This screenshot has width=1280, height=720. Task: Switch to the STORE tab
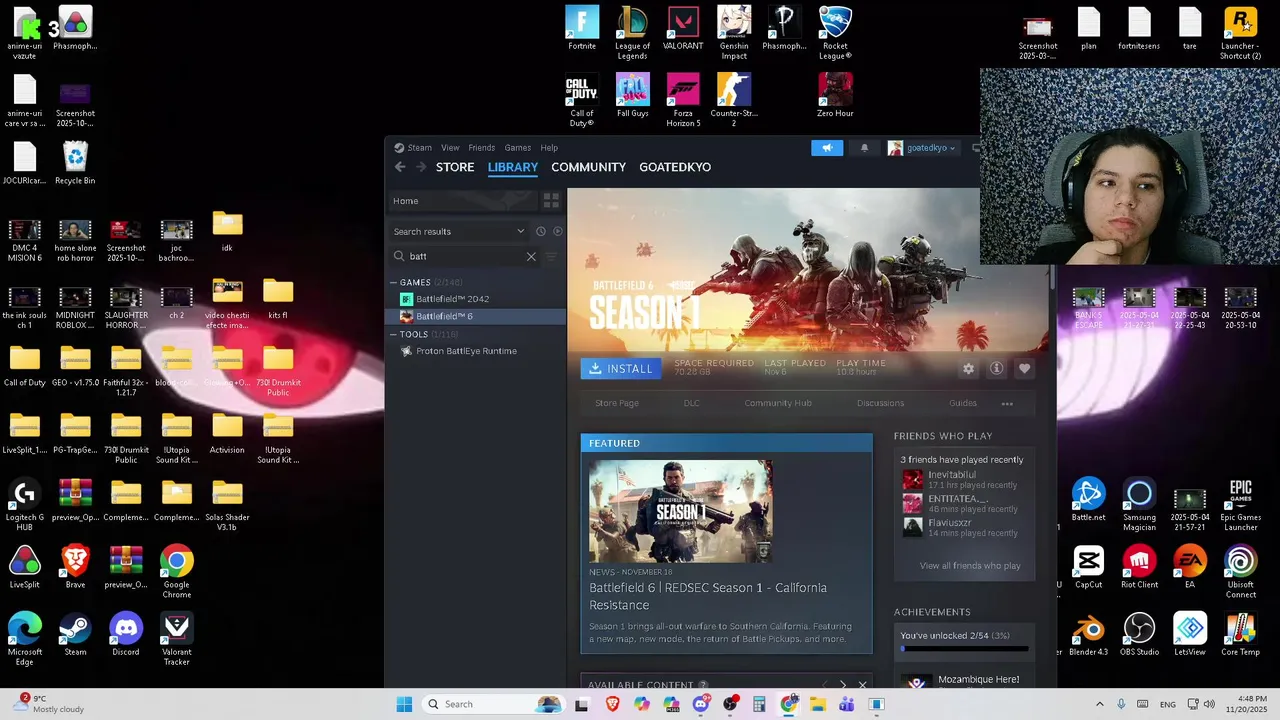point(455,167)
